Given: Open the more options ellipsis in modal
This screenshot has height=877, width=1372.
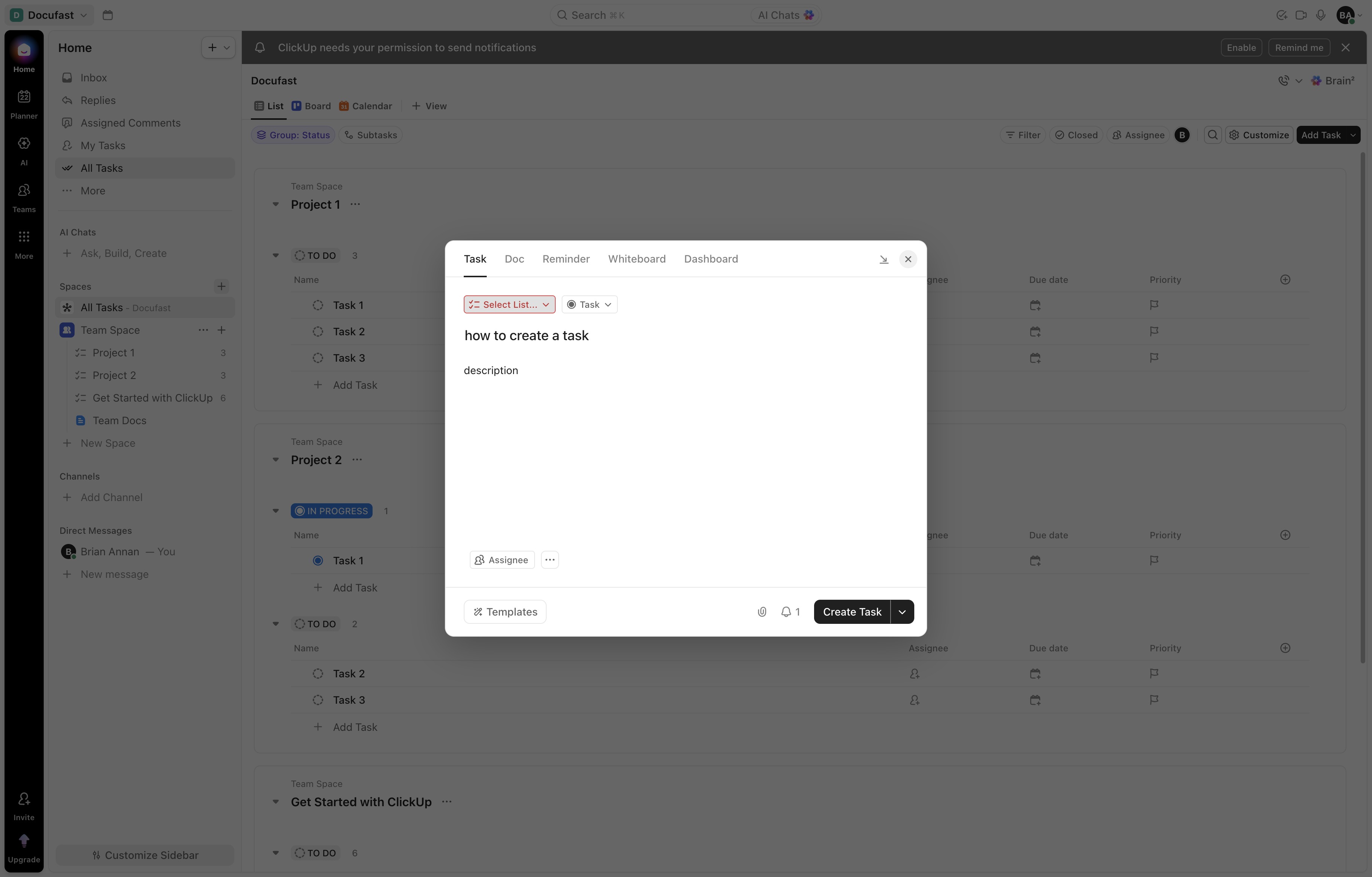Looking at the screenshot, I should [x=550, y=560].
